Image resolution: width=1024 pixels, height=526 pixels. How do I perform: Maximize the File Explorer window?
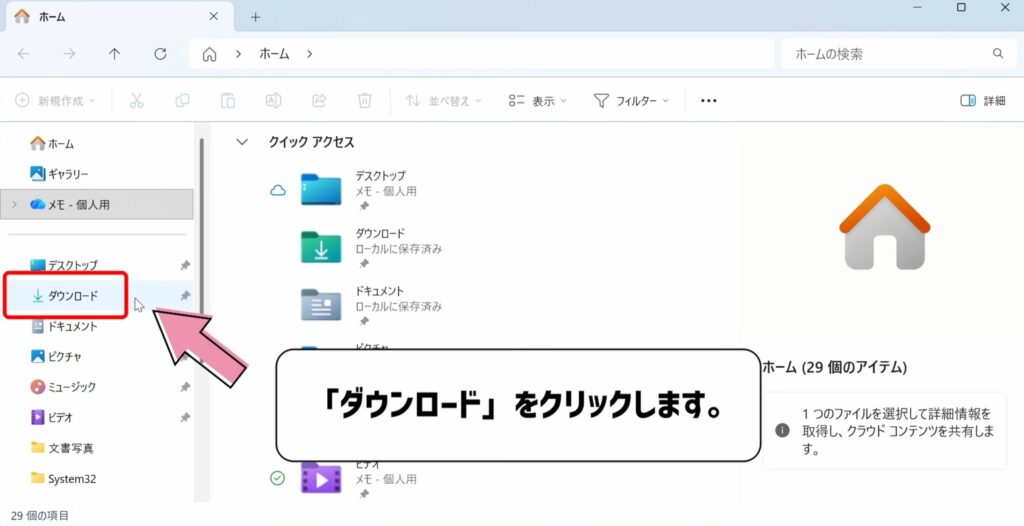tap(961, 8)
